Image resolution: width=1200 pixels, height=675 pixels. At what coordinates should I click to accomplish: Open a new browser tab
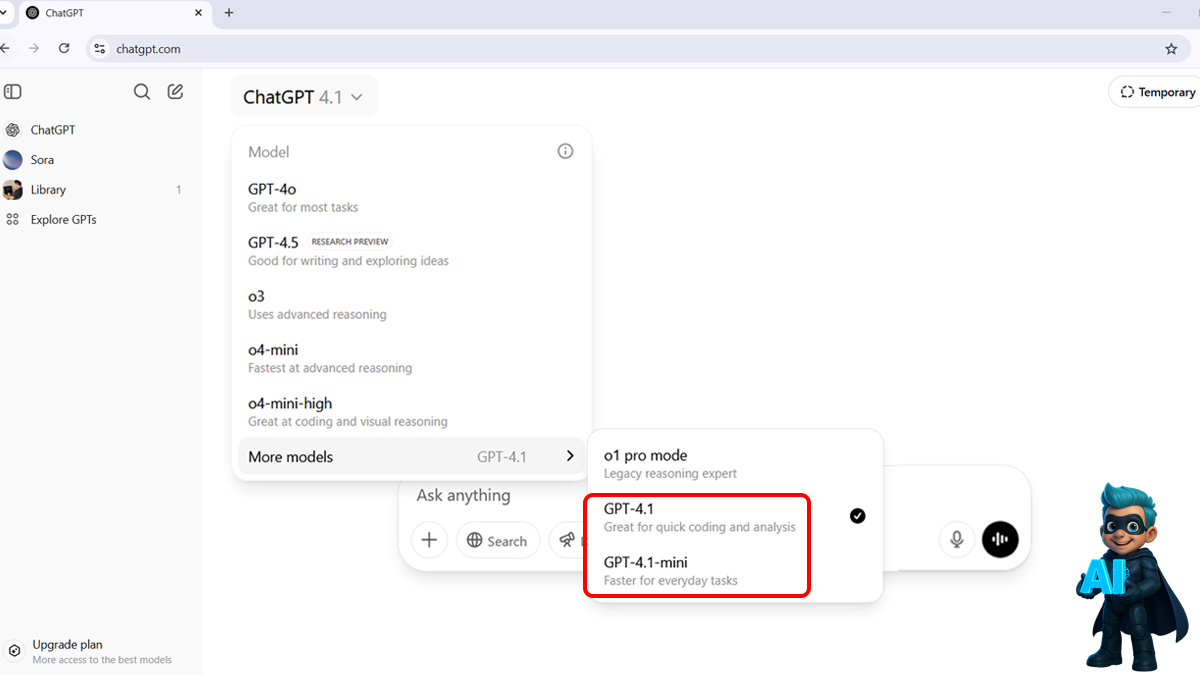[x=229, y=13]
